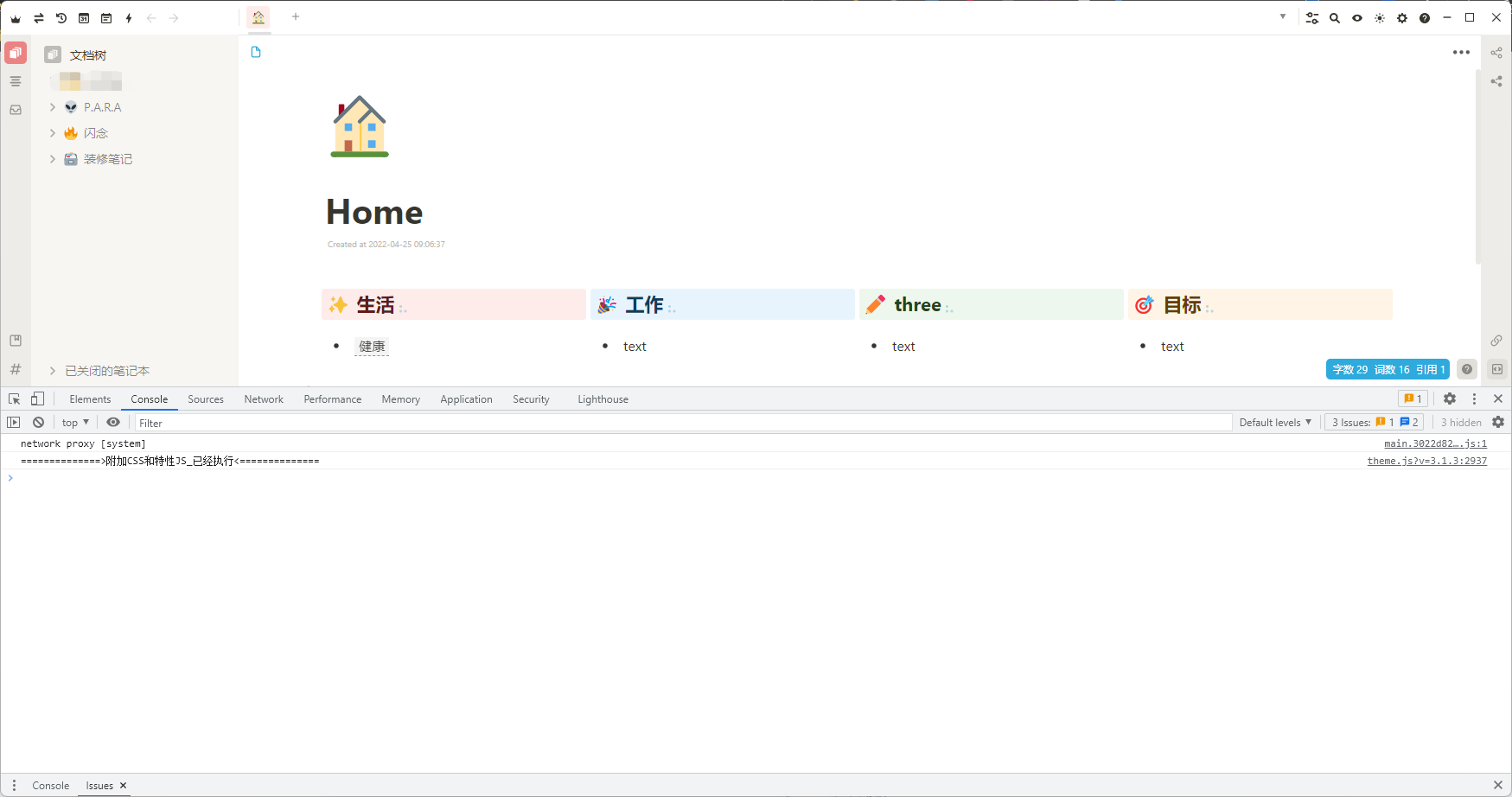Switch to the Lighthouse tab

603,399
